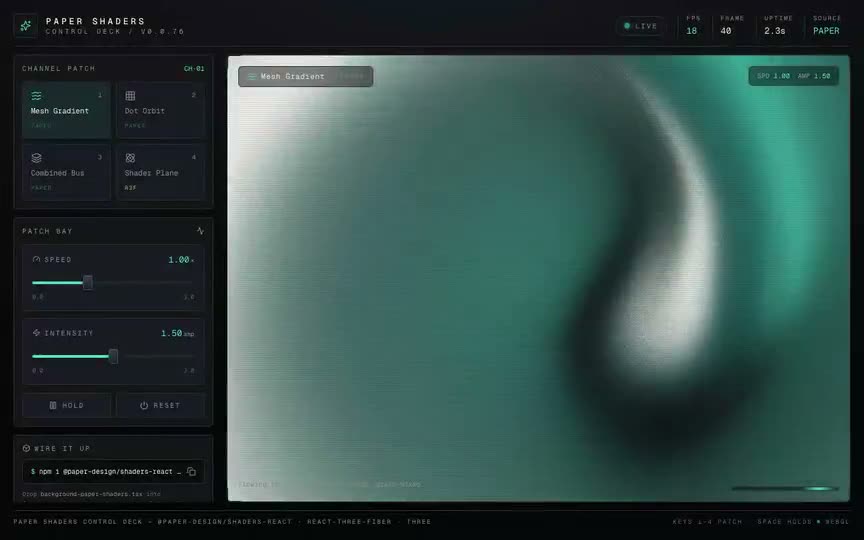The image size is (864, 540).
Task: Click the PAPER SHADERS title
Action: [x=95, y=21]
